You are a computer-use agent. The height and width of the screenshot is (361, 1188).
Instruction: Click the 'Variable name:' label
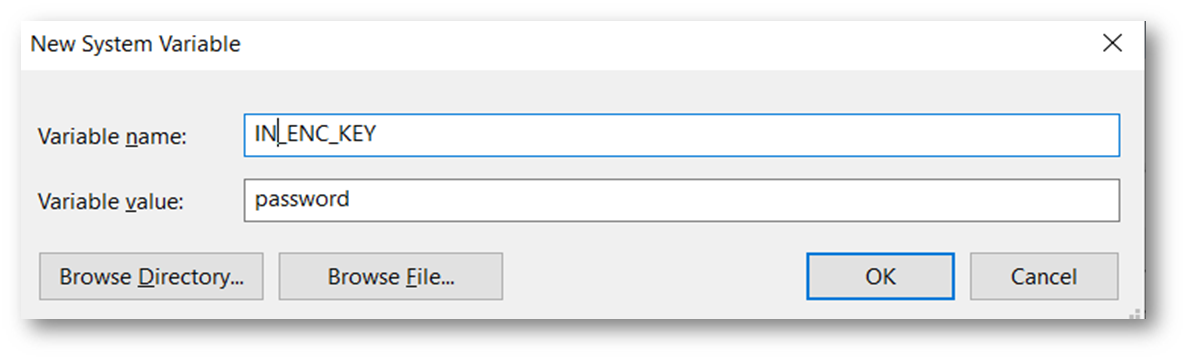[112, 137]
